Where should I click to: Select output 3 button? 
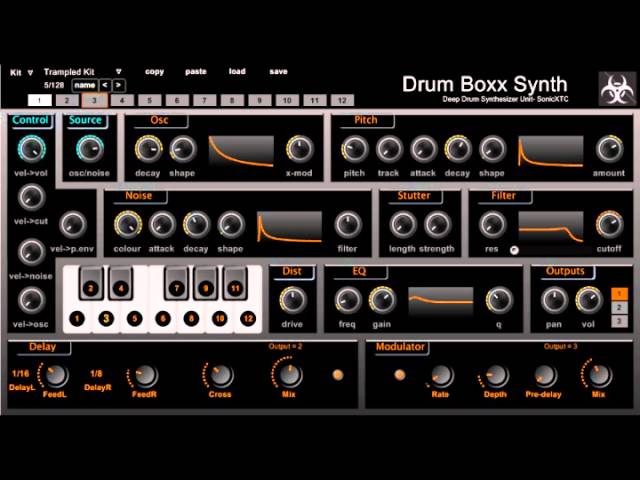click(619, 321)
